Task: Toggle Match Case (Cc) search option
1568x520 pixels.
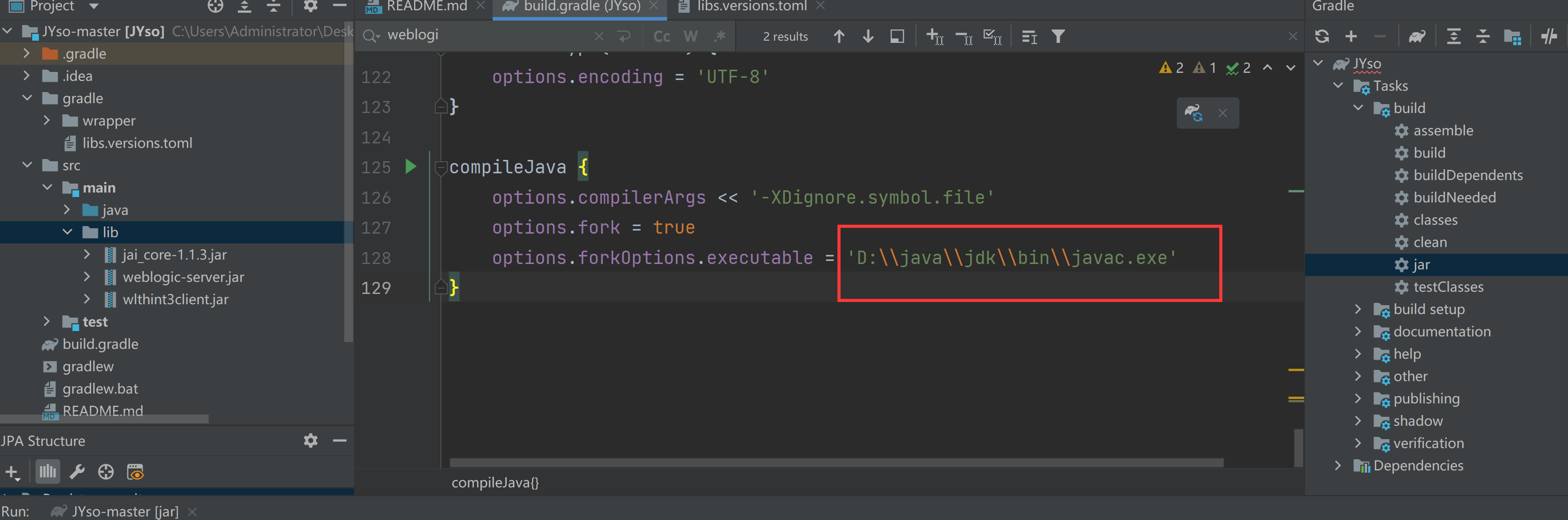Action: (662, 37)
